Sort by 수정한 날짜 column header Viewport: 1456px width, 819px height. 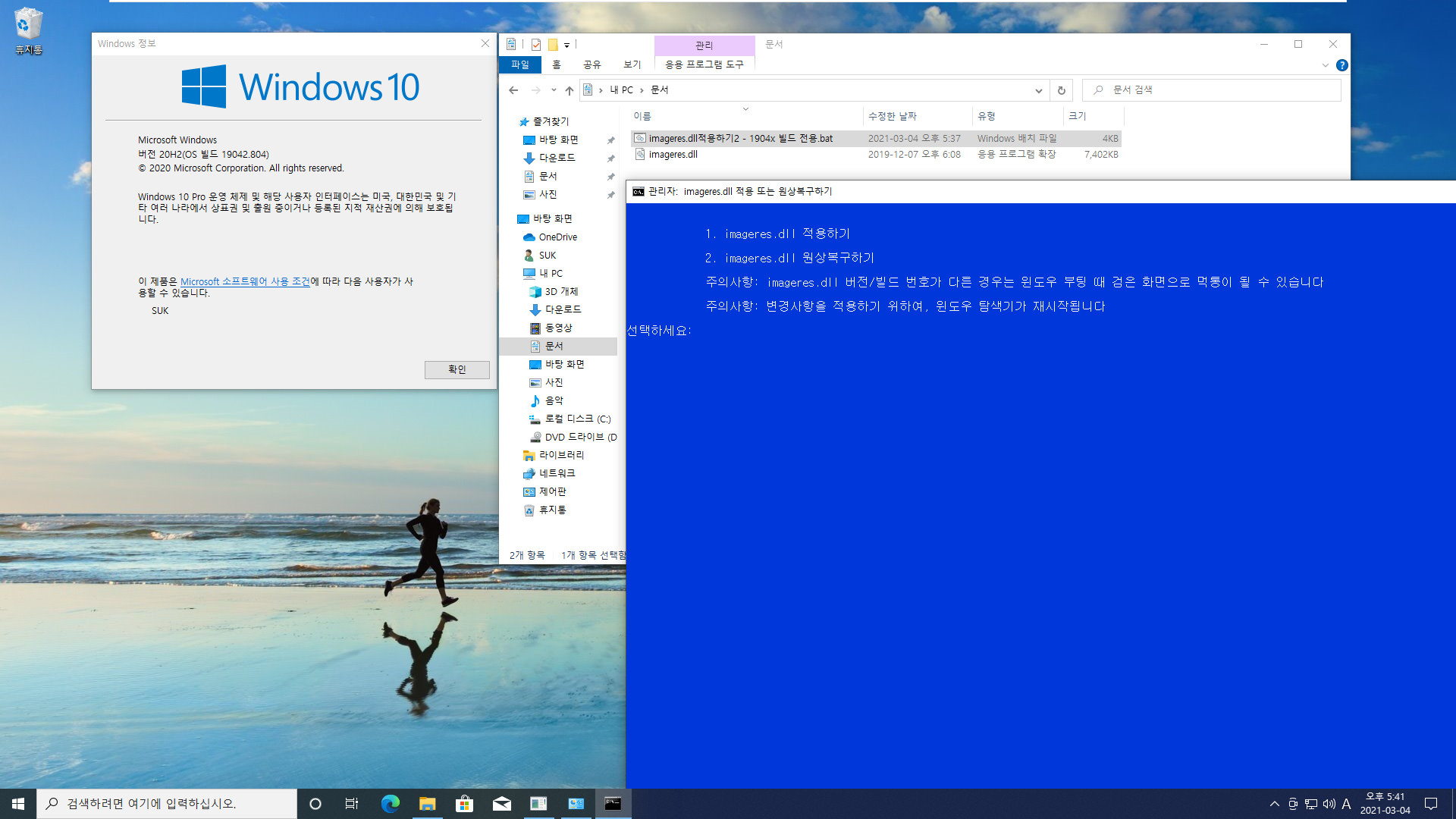pos(918,116)
